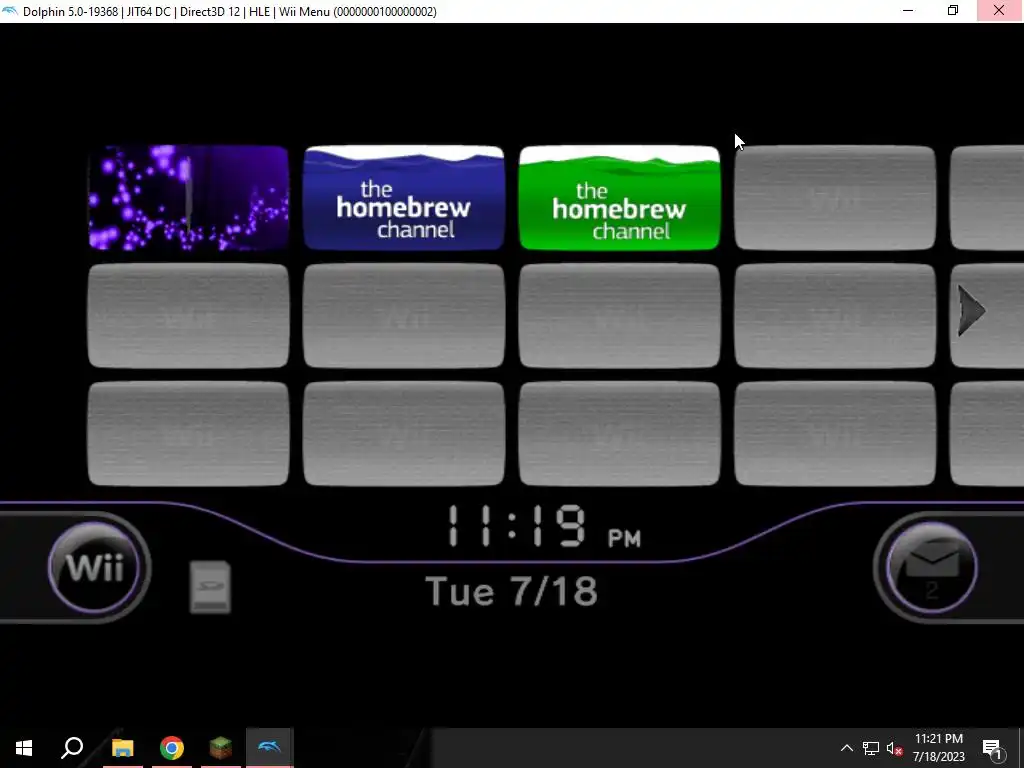Select Dolphin emulator taskbar icon
Screen dimensions: 1024x768
[270, 748]
